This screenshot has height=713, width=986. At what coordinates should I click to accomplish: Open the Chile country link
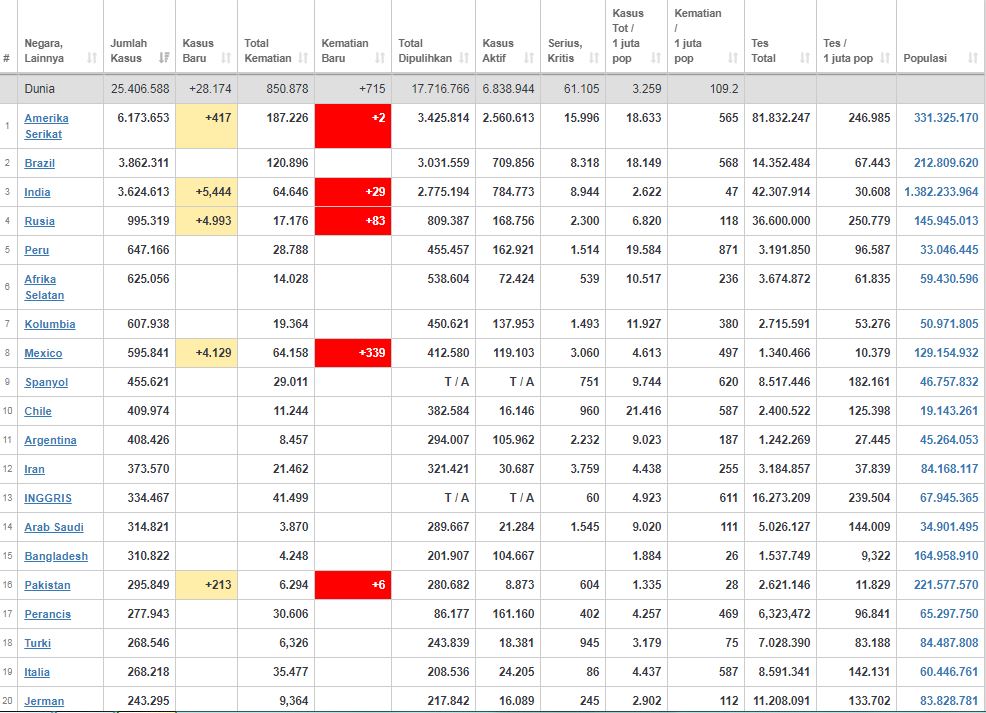(38, 411)
